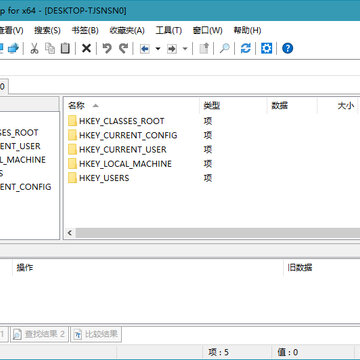
Task: Open the Settings gear icon
Action: click(266, 49)
